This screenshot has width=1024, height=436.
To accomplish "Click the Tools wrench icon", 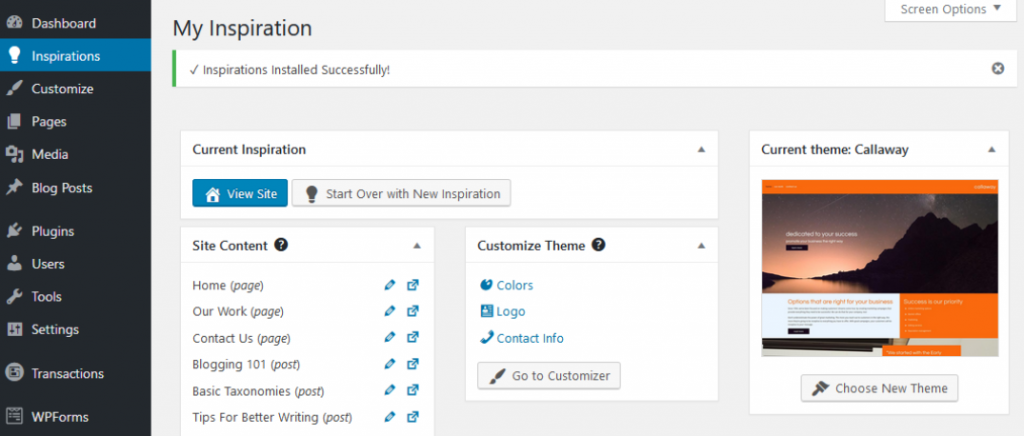I will pyautogui.click(x=14, y=296).
